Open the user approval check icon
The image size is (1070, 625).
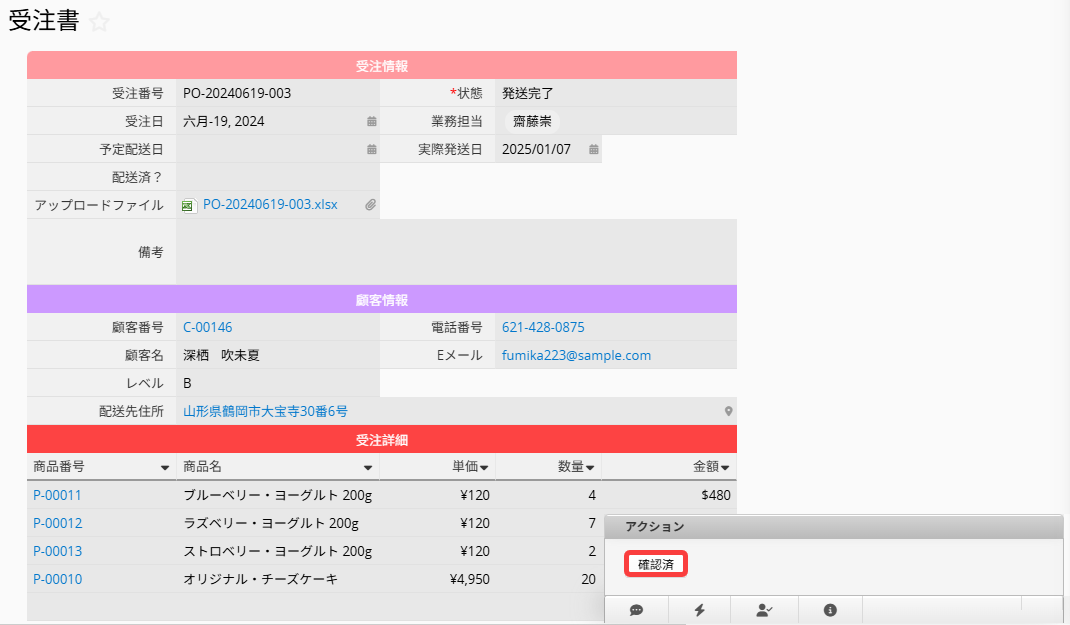765,610
